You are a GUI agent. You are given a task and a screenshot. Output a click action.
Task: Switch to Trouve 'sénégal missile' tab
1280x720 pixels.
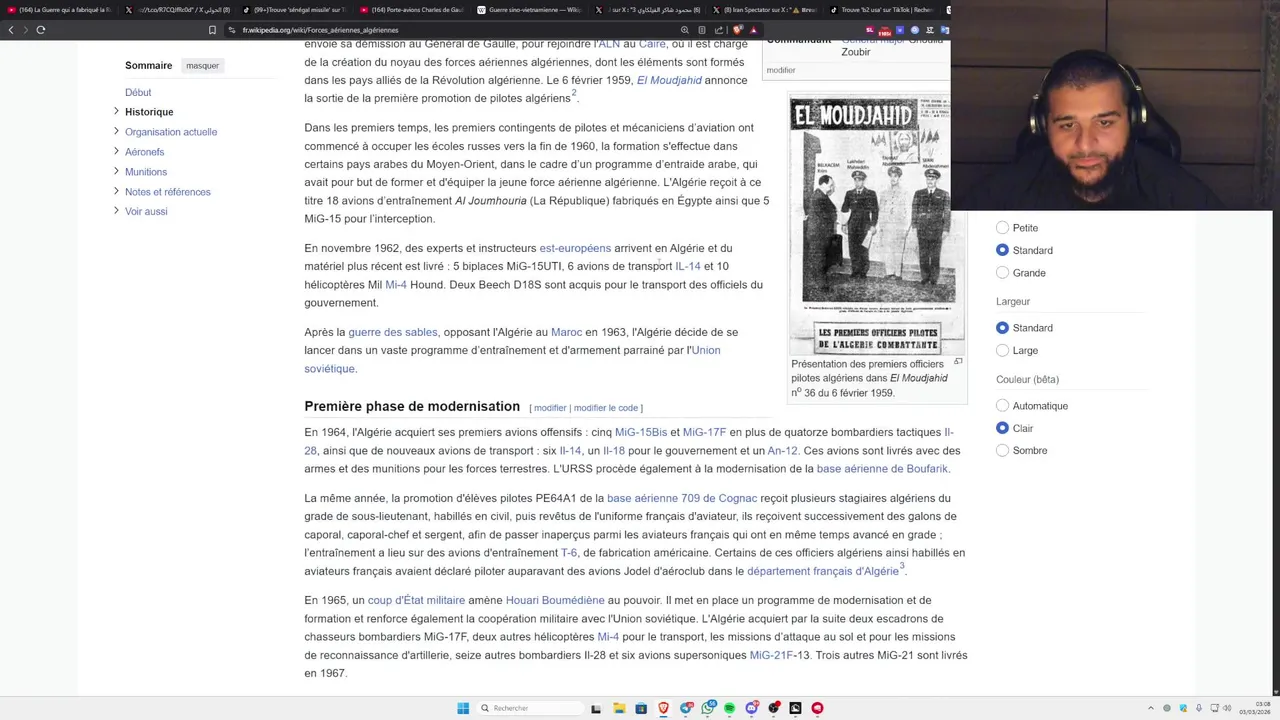(x=292, y=9)
